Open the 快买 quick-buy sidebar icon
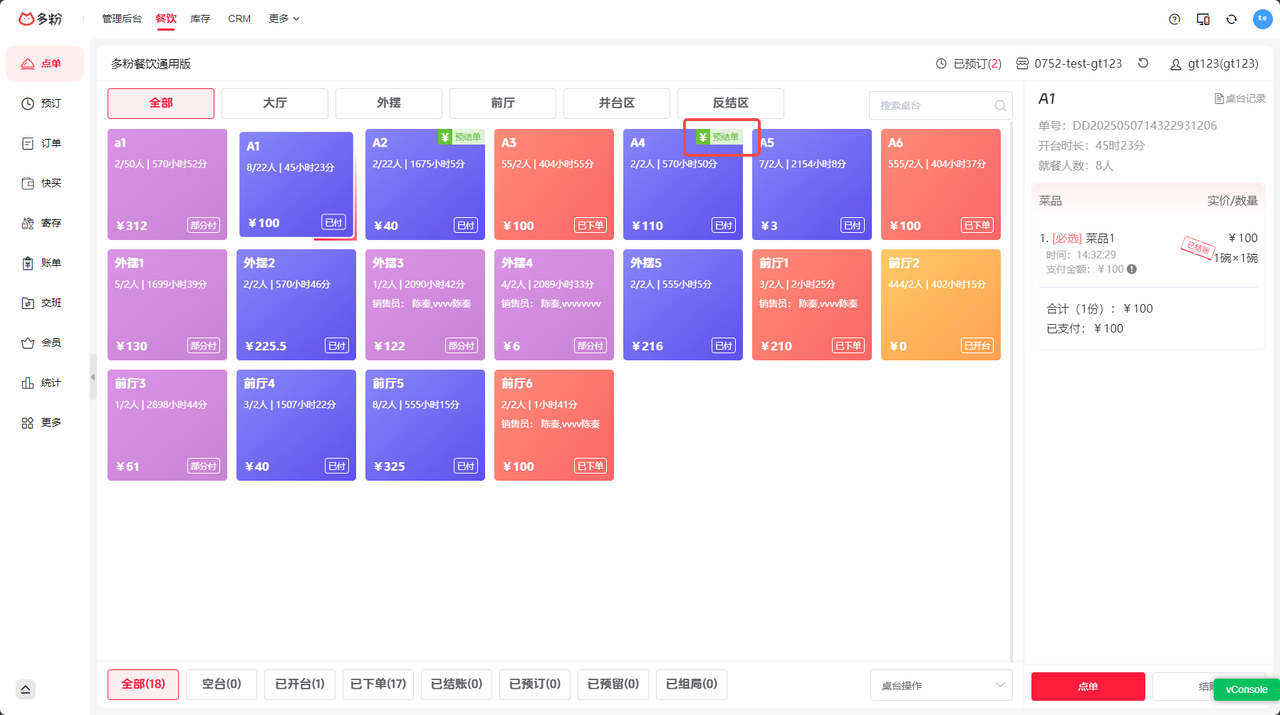The height and width of the screenshot is (715, 1280). click(42, 183)
